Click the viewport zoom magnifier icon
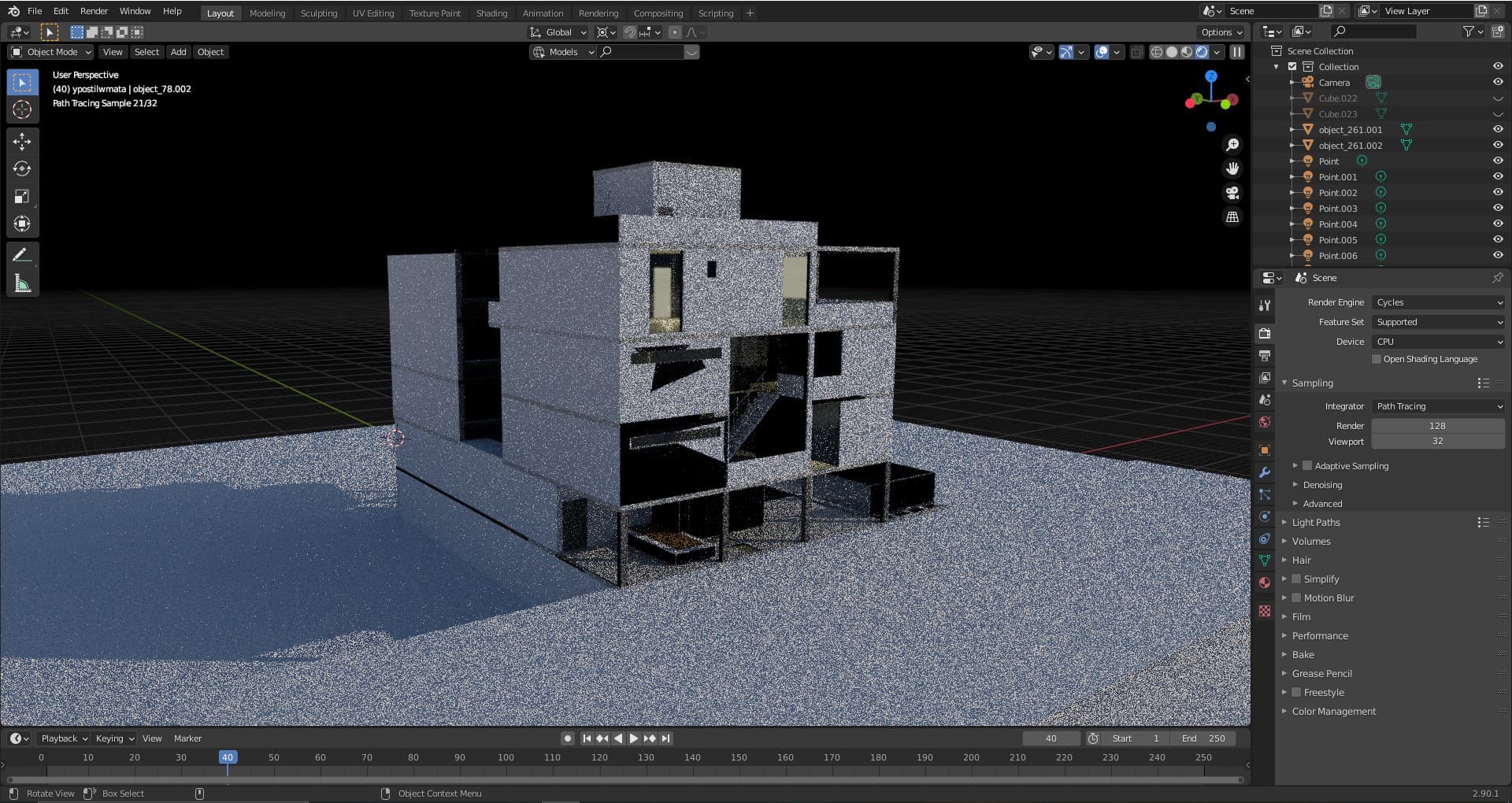The width and height of the screenshot is (1512, 803). coord(1232,145)
